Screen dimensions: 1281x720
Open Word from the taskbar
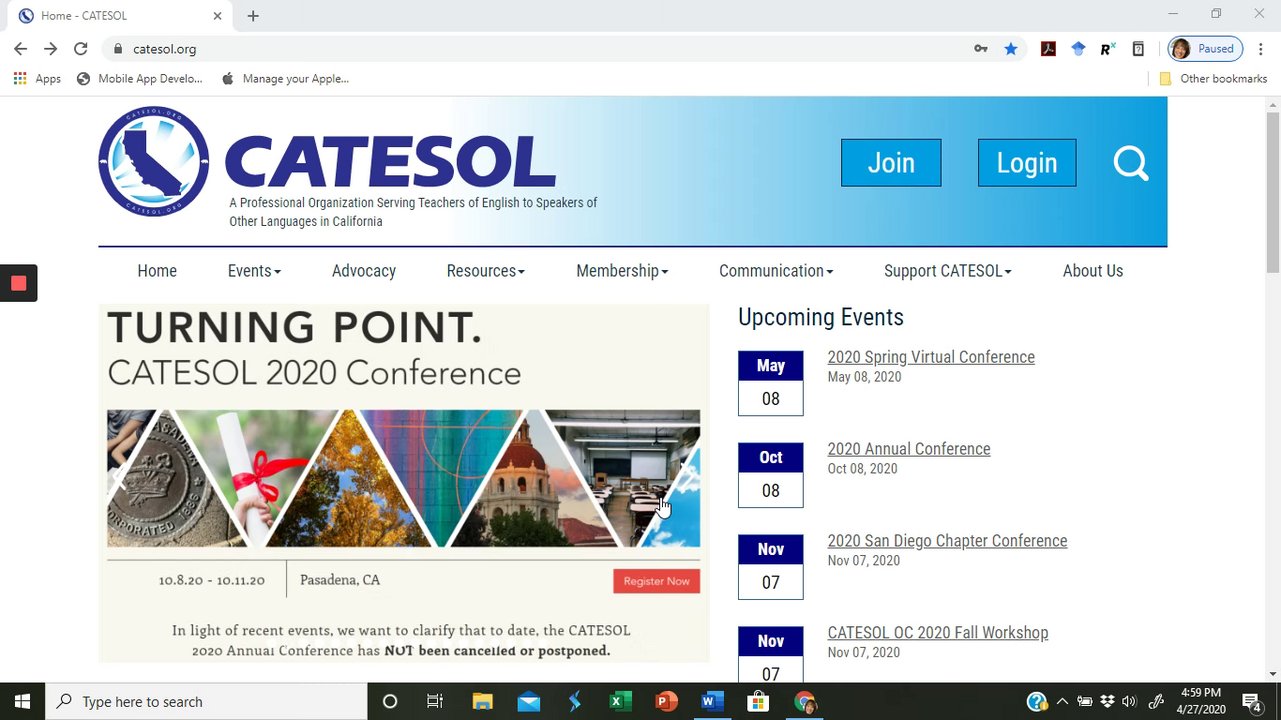pos(712,701)
